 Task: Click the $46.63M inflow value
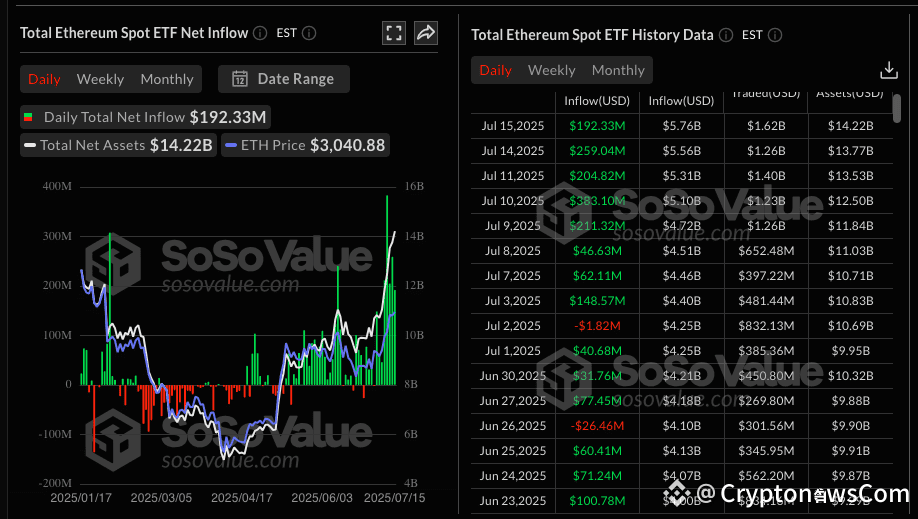click(x=597, y=251)
